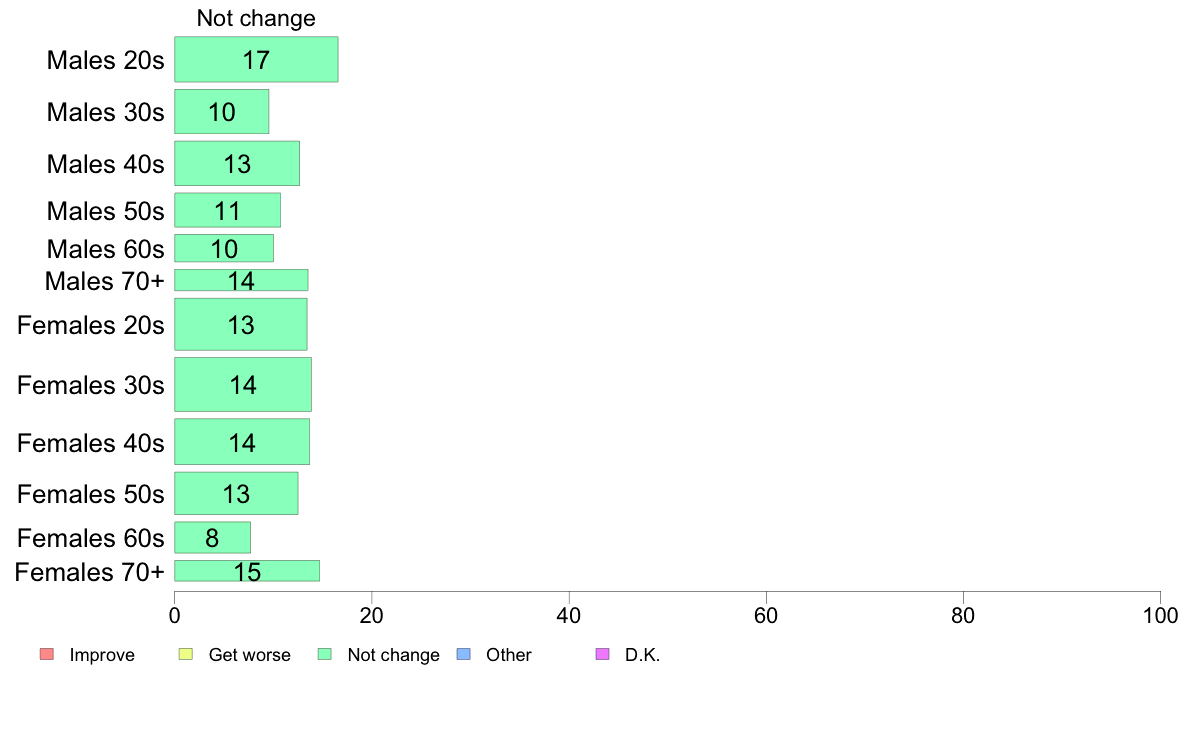Click the Not change column header
Screen dimensions: 1188x736
256,18
